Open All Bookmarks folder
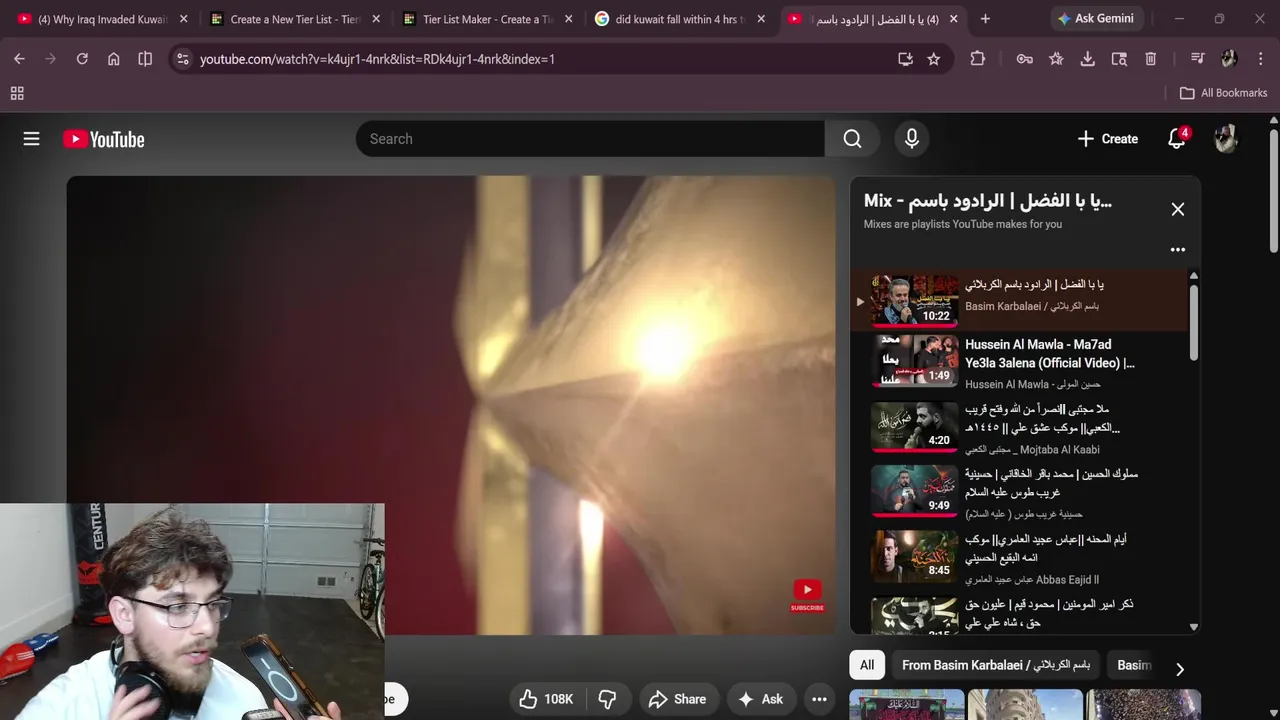This screenshot has height=720, width=1280. point(1223,93)
